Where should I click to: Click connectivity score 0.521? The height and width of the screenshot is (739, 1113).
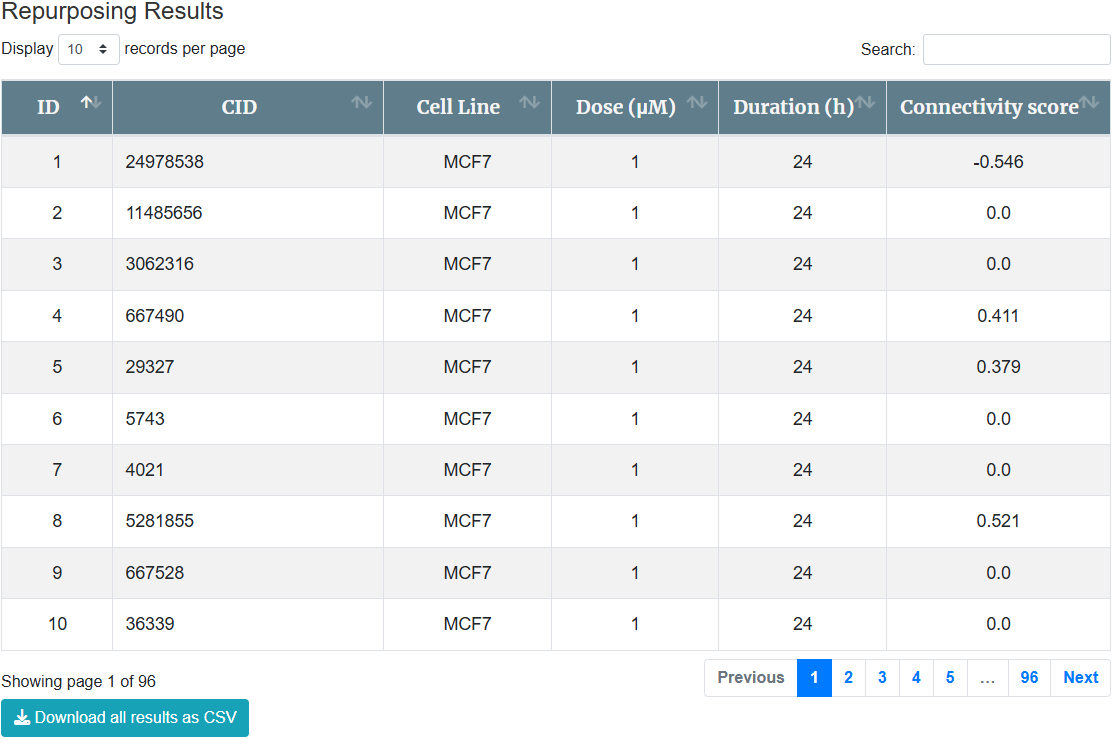(998, 521)
